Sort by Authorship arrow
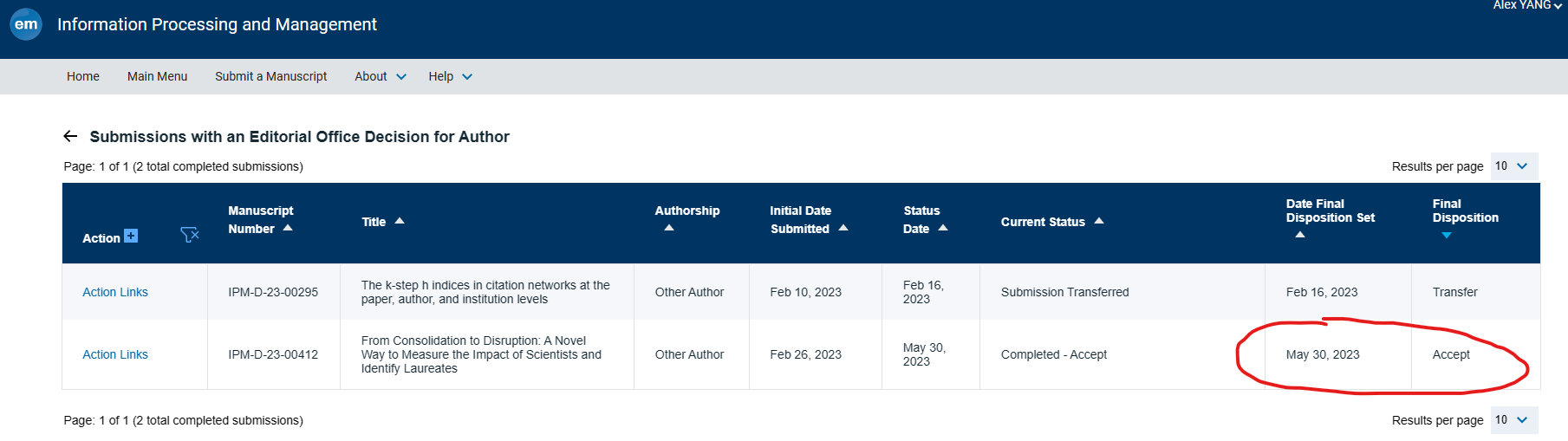This screenshot has width=1568, height=441. click(669, 228)
